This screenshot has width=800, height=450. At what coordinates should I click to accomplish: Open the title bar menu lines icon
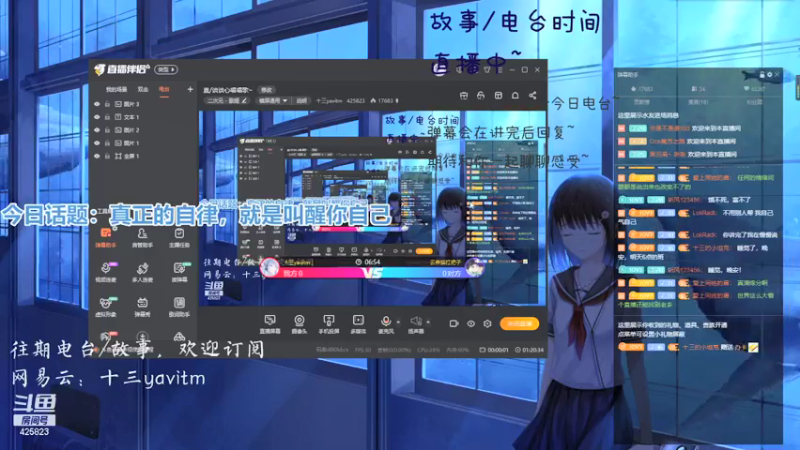click(499, 69)
